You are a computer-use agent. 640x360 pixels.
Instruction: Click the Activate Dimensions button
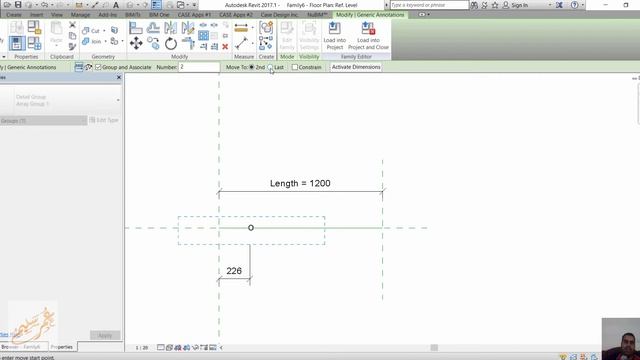click(356, 67)
